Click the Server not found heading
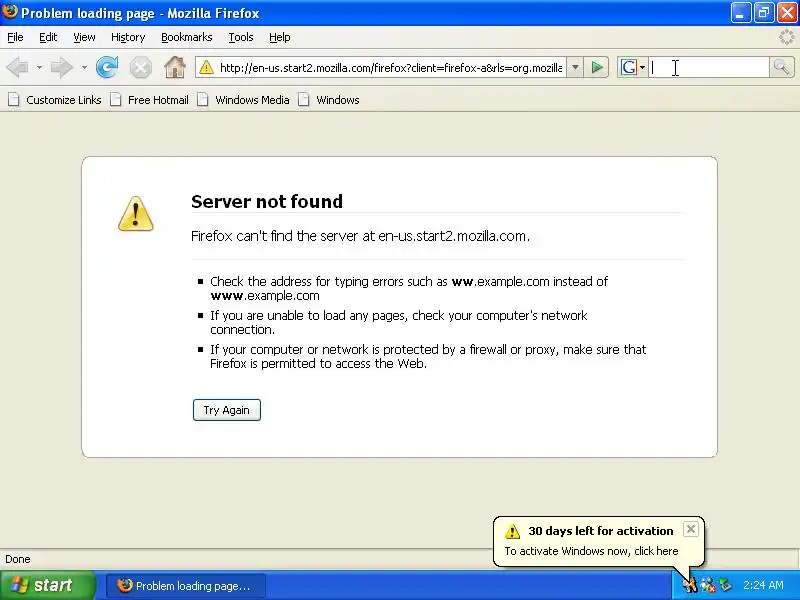This screenshot has height=600, width=800. point(267,202)
